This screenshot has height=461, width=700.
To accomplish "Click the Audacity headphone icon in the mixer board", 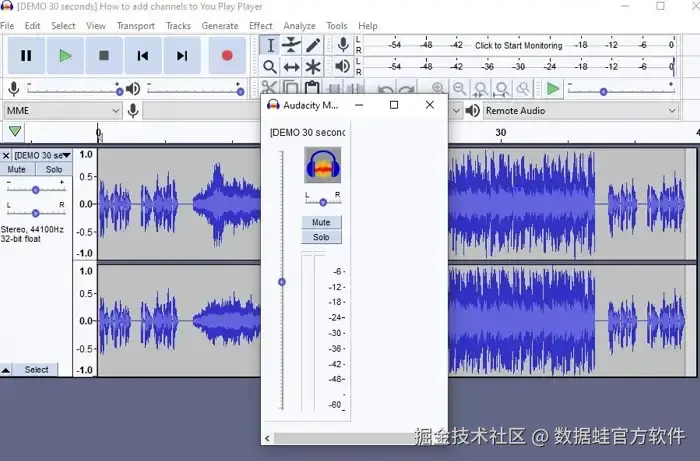I will click(322, 165).
